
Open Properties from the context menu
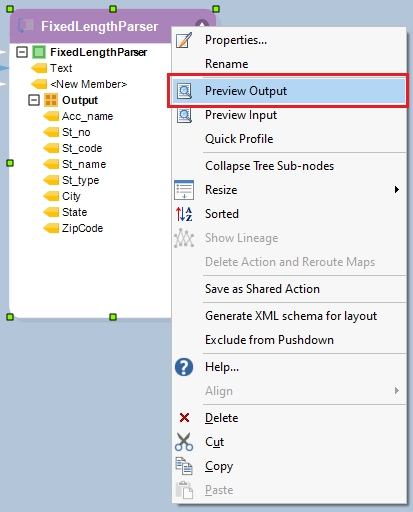235,40
